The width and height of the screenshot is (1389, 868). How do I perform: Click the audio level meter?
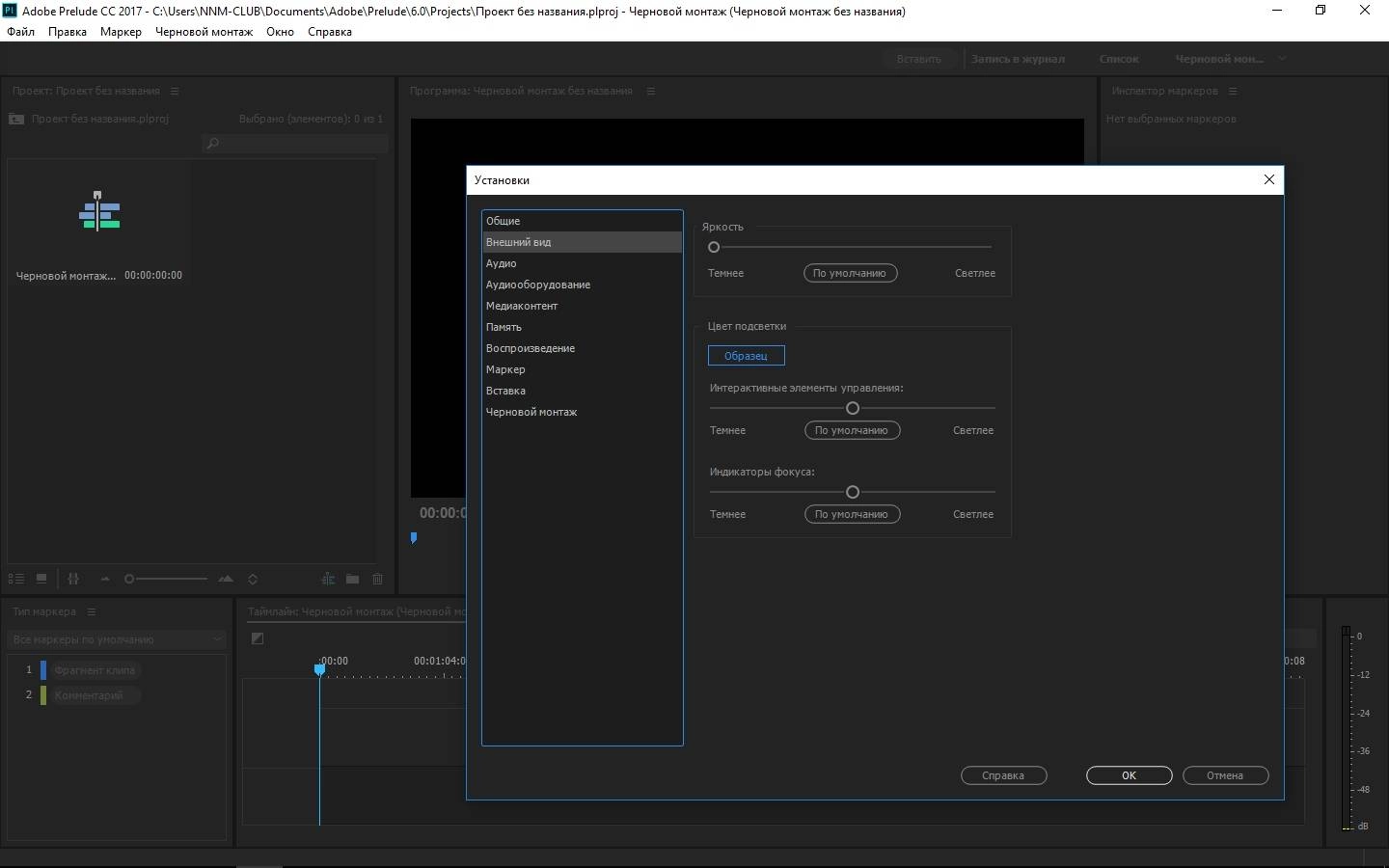1347,728
